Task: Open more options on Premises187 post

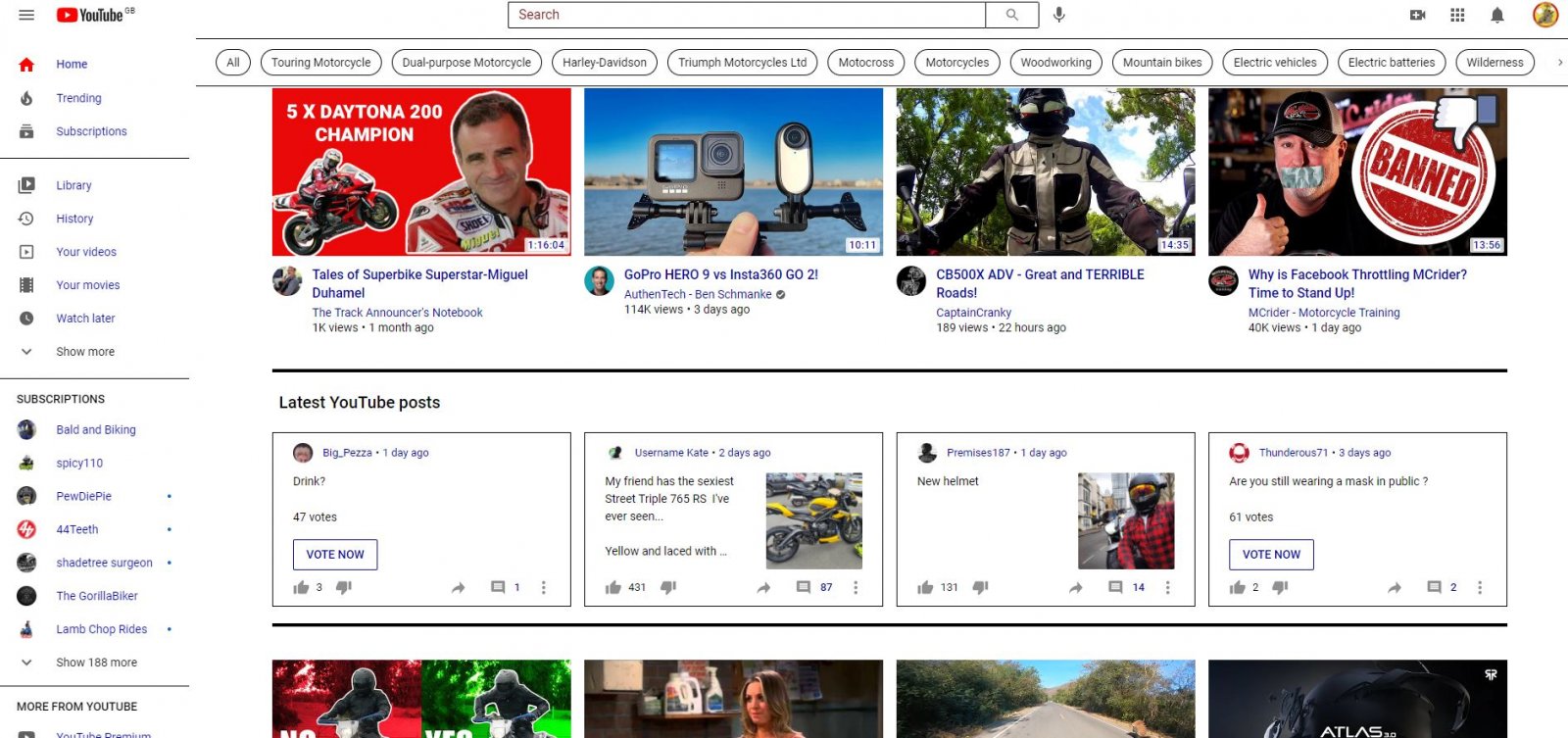Action: tap(1167, 587)
